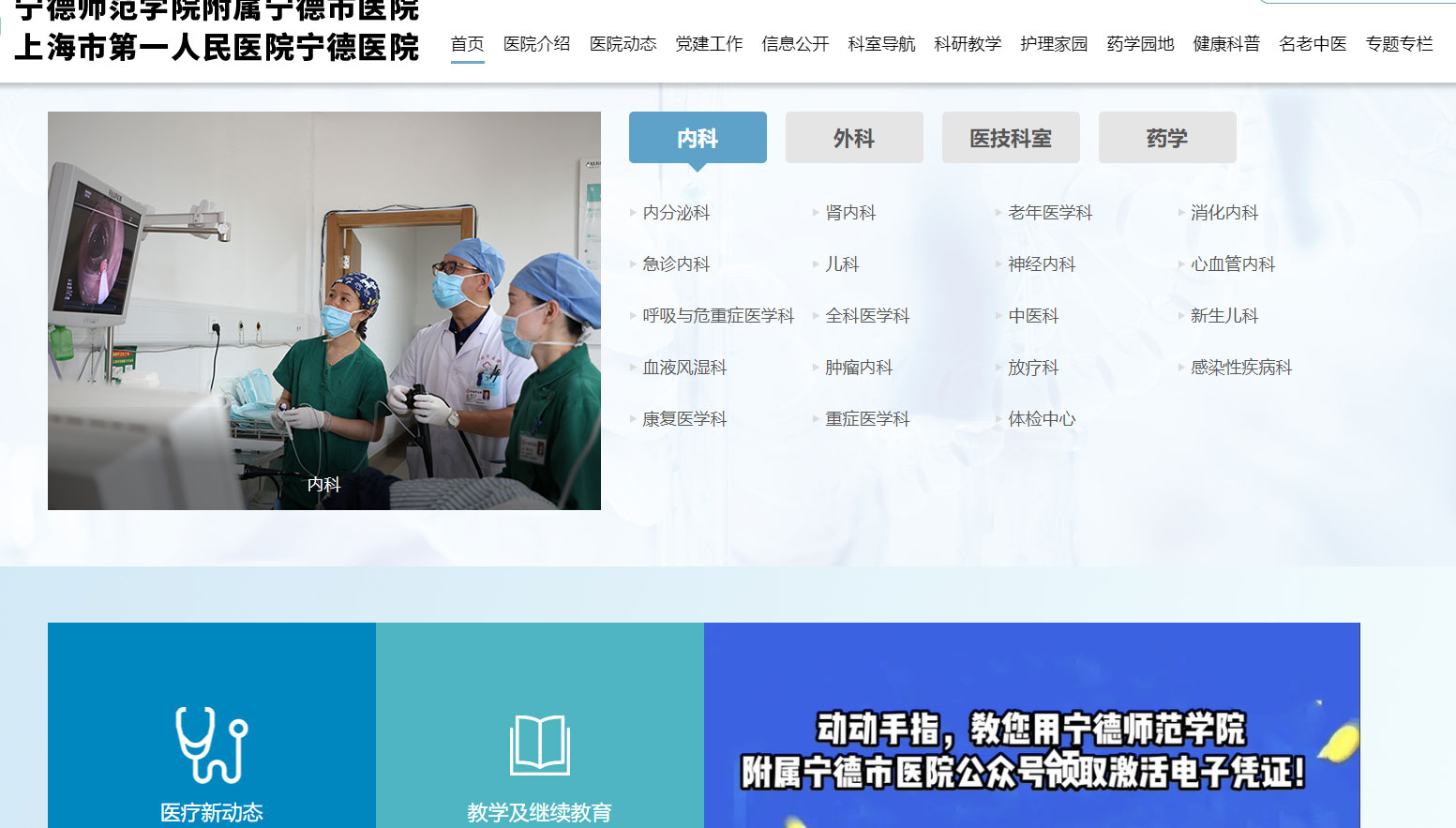Select the 体检中心 link
1456x828 pixels.
tap(1042, 419)
